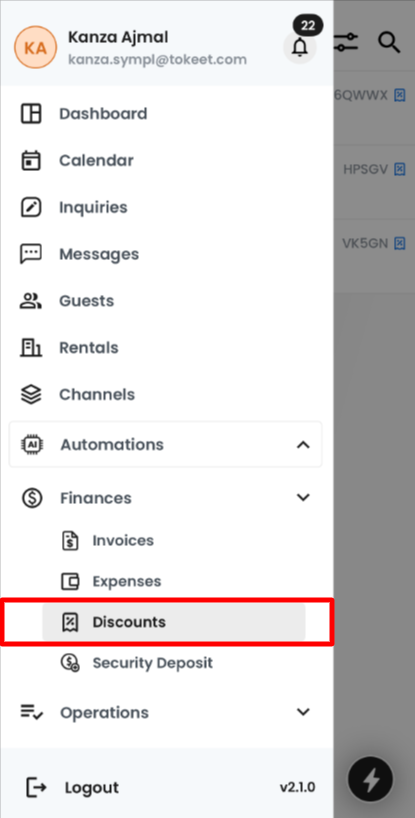Screen dimensions: 415x818
Task: Toggle the Finances section chevron
Action: click(x=303, y=498)
